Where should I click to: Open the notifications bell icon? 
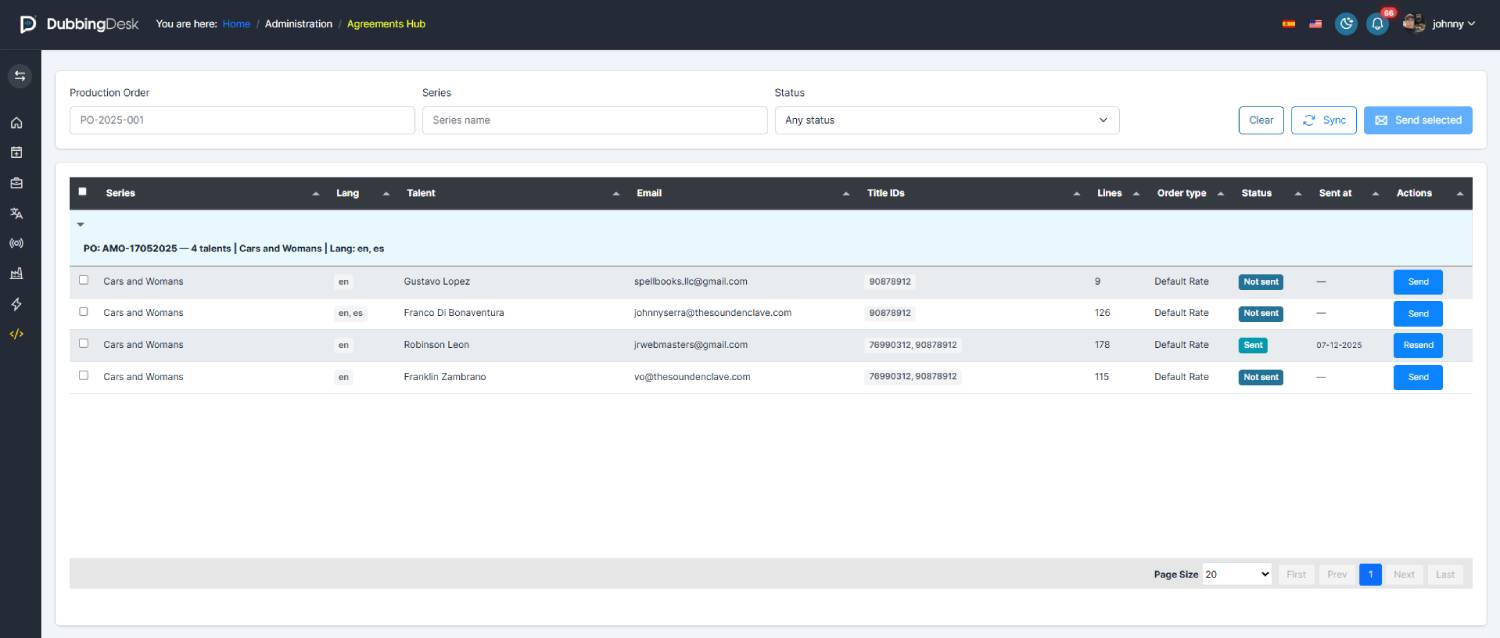point(1378,24)
